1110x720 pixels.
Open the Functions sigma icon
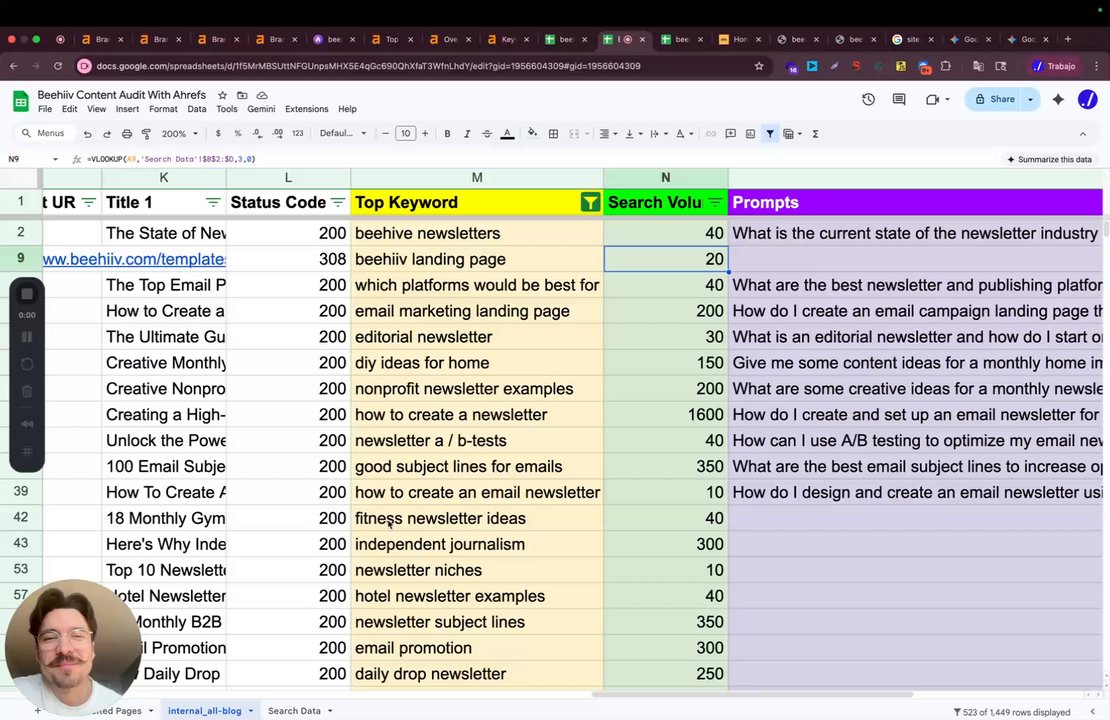816,134
